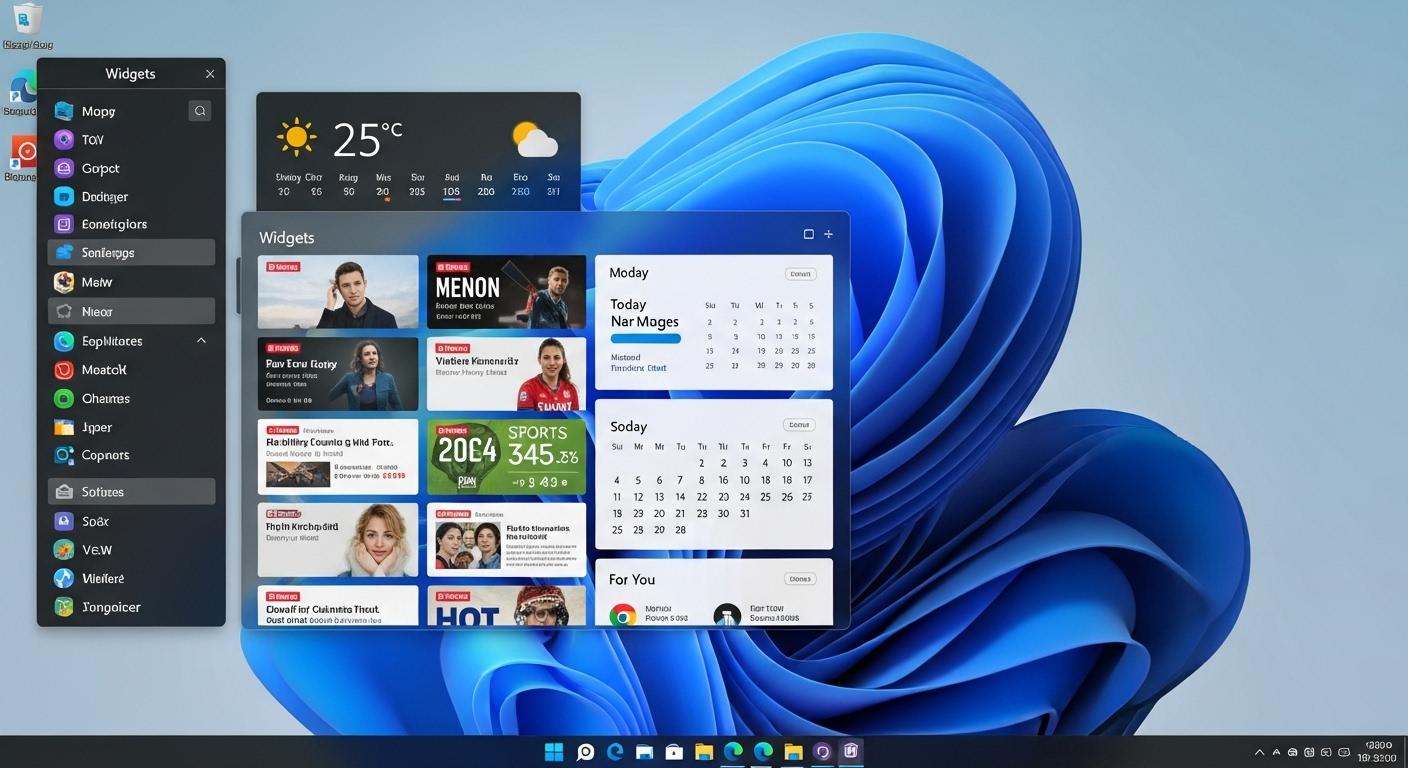
Task: Open the red Meatok icon in the sidebar
Action: tap(64, 369)
